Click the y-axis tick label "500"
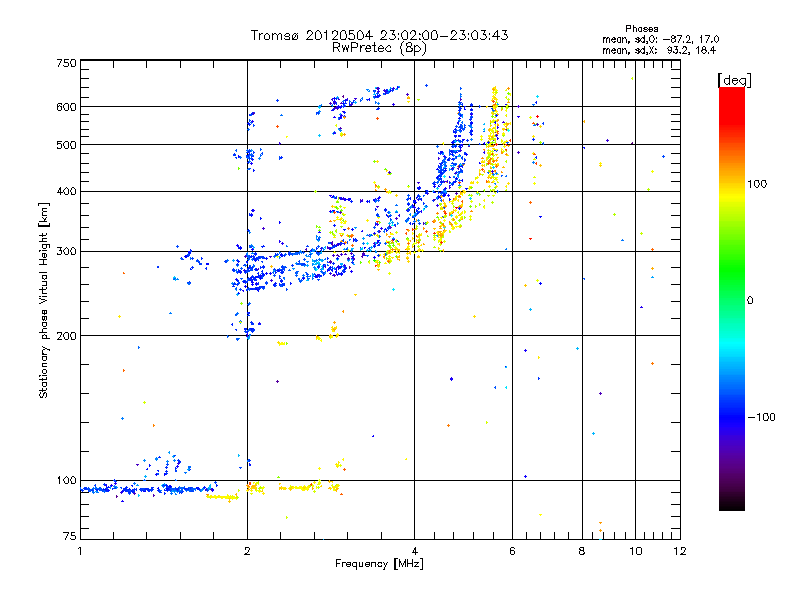Screen dimensions: 800x600 [66, 145]
